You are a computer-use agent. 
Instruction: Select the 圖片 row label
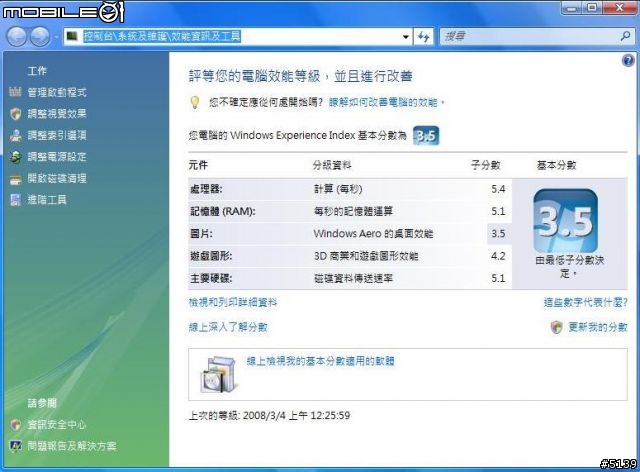tap(201, 234)
